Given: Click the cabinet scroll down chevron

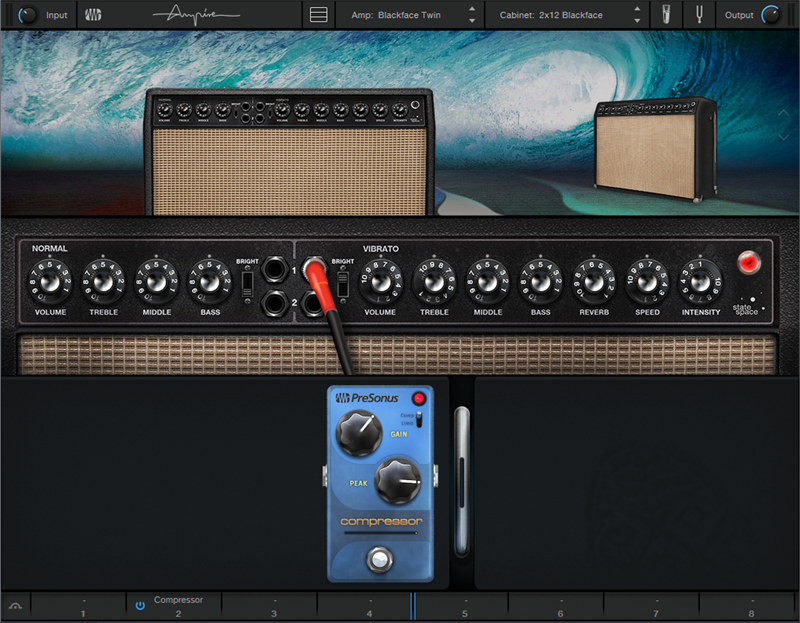Looking at the screenshot, I should click(x=784, y=136).
